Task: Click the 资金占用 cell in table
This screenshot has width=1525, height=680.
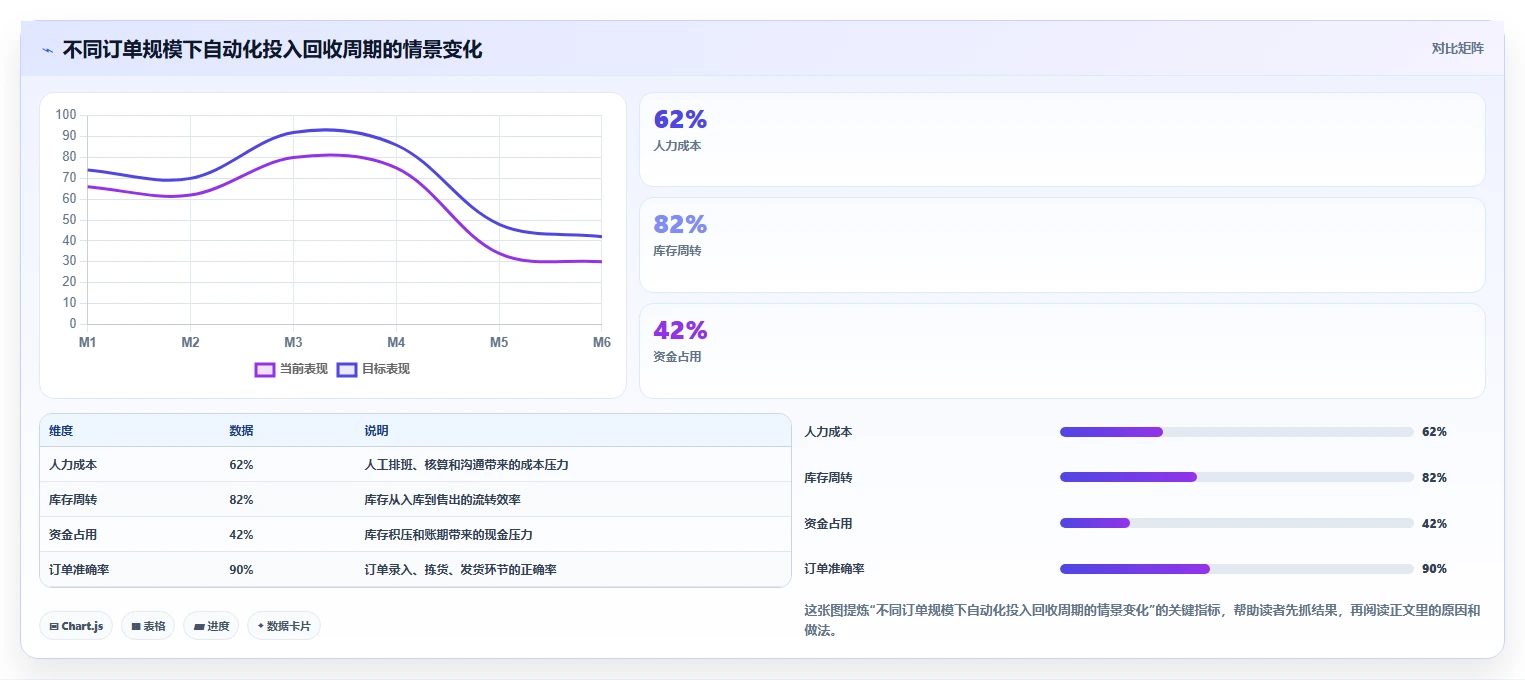Action: (x=73, y=535)
